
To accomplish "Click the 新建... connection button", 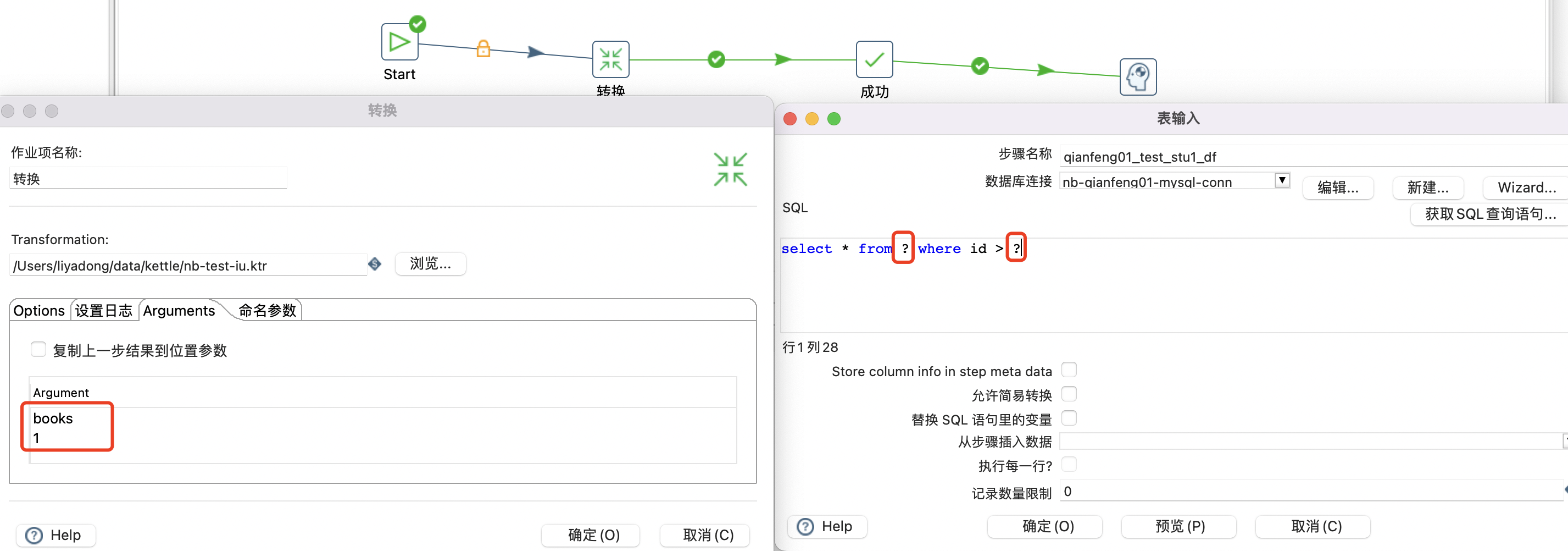I will (x=1428, y=187).
